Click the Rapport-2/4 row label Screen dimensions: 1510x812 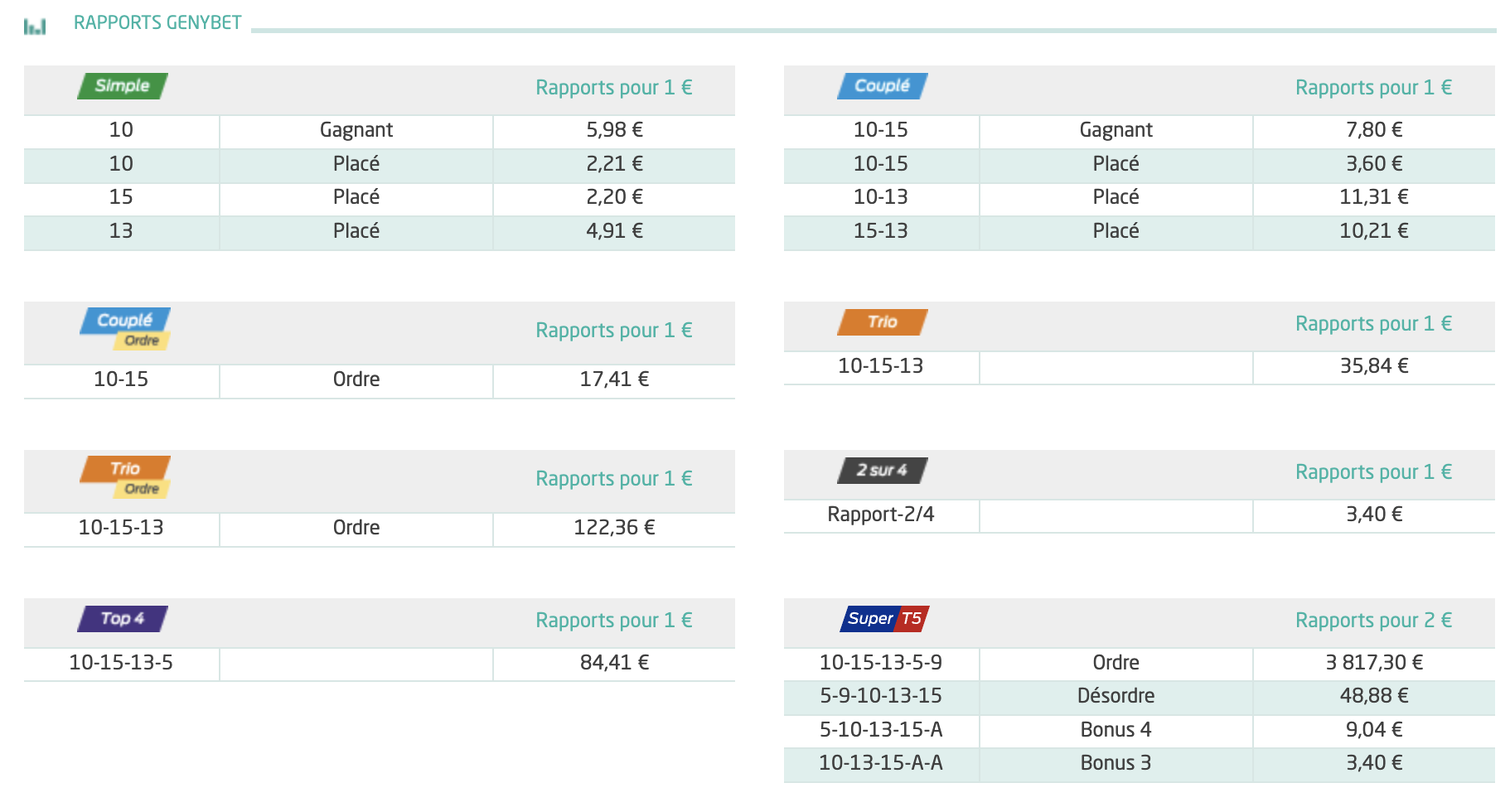881,515
